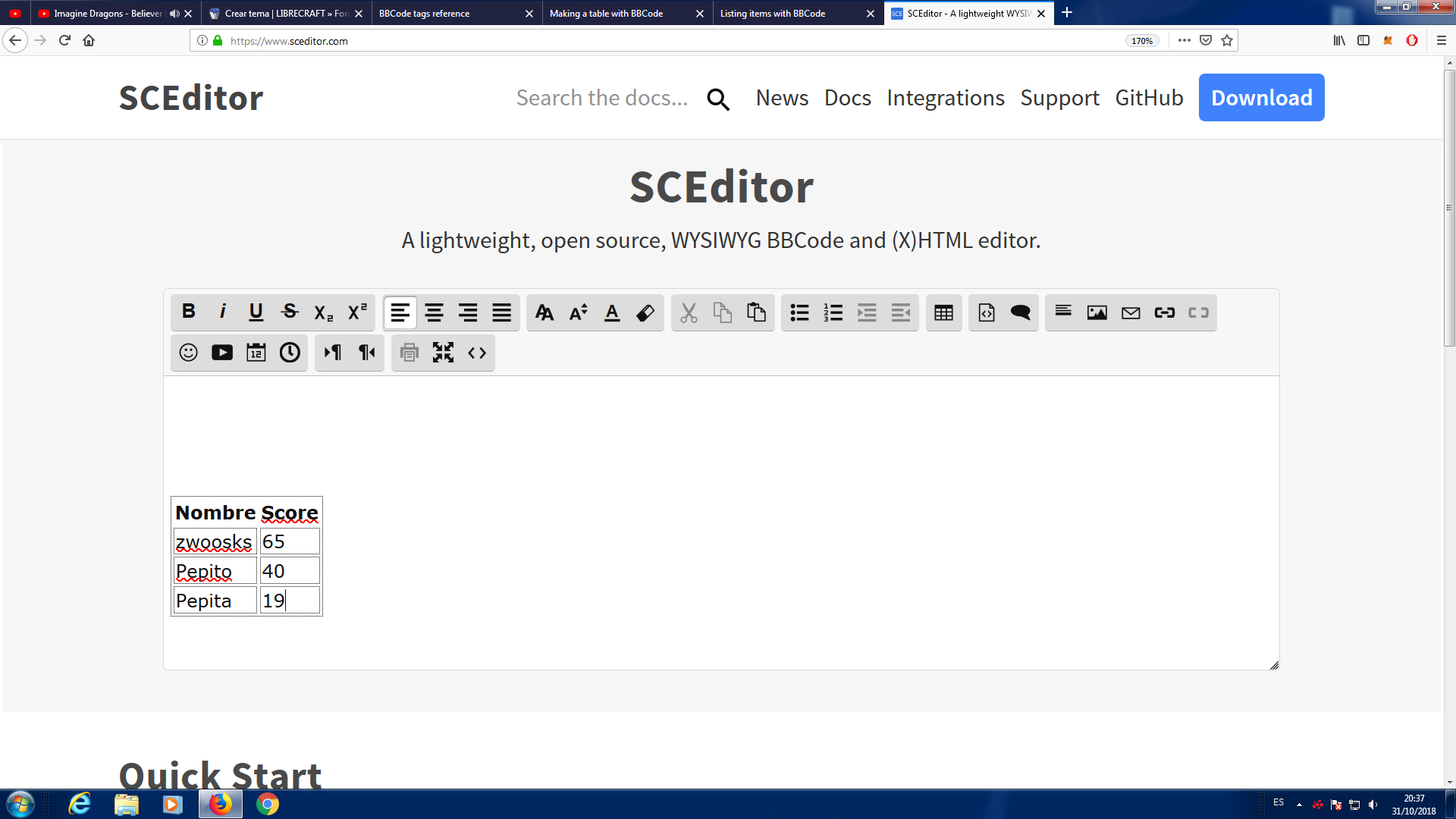Screen dimensions: 1456x819
Task: Open Firefox hamburger menu
Action: coord(1442,40)
